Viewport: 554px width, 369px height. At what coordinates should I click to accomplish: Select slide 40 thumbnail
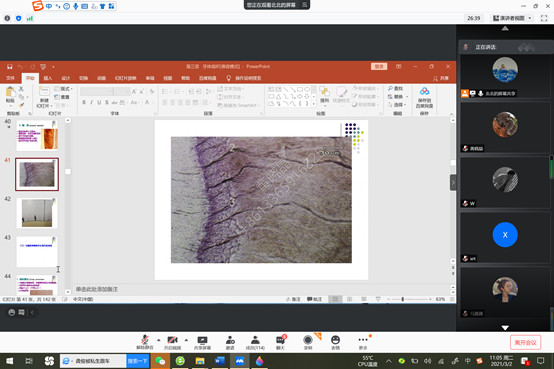[x=37, y=136]
